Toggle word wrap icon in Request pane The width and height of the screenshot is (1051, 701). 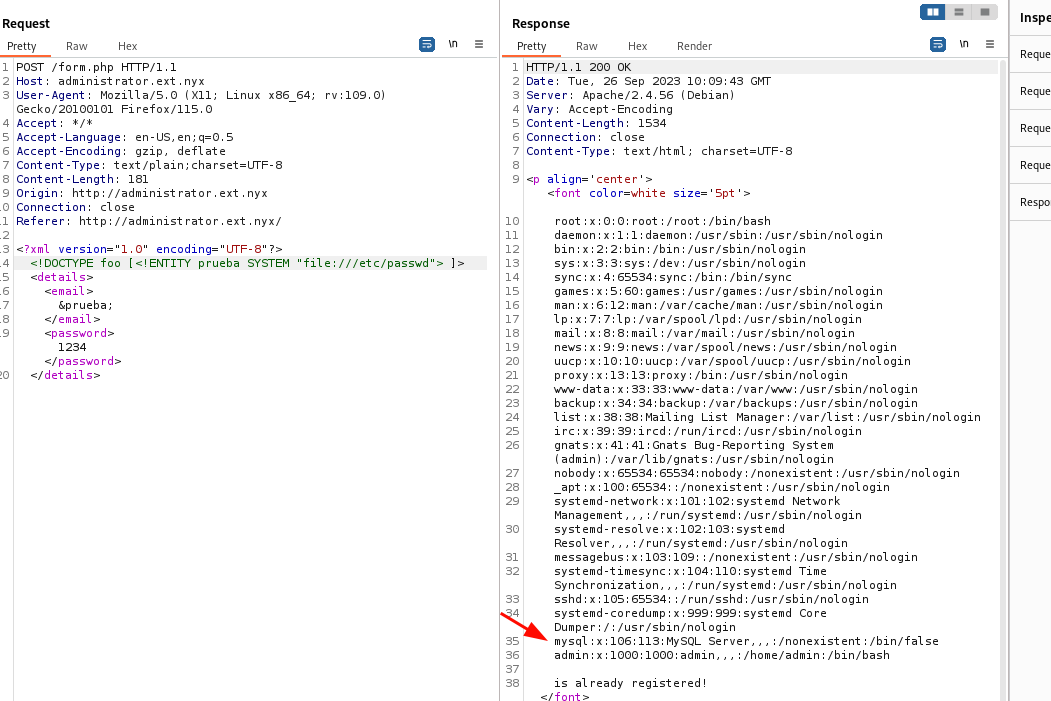point(426,44)
